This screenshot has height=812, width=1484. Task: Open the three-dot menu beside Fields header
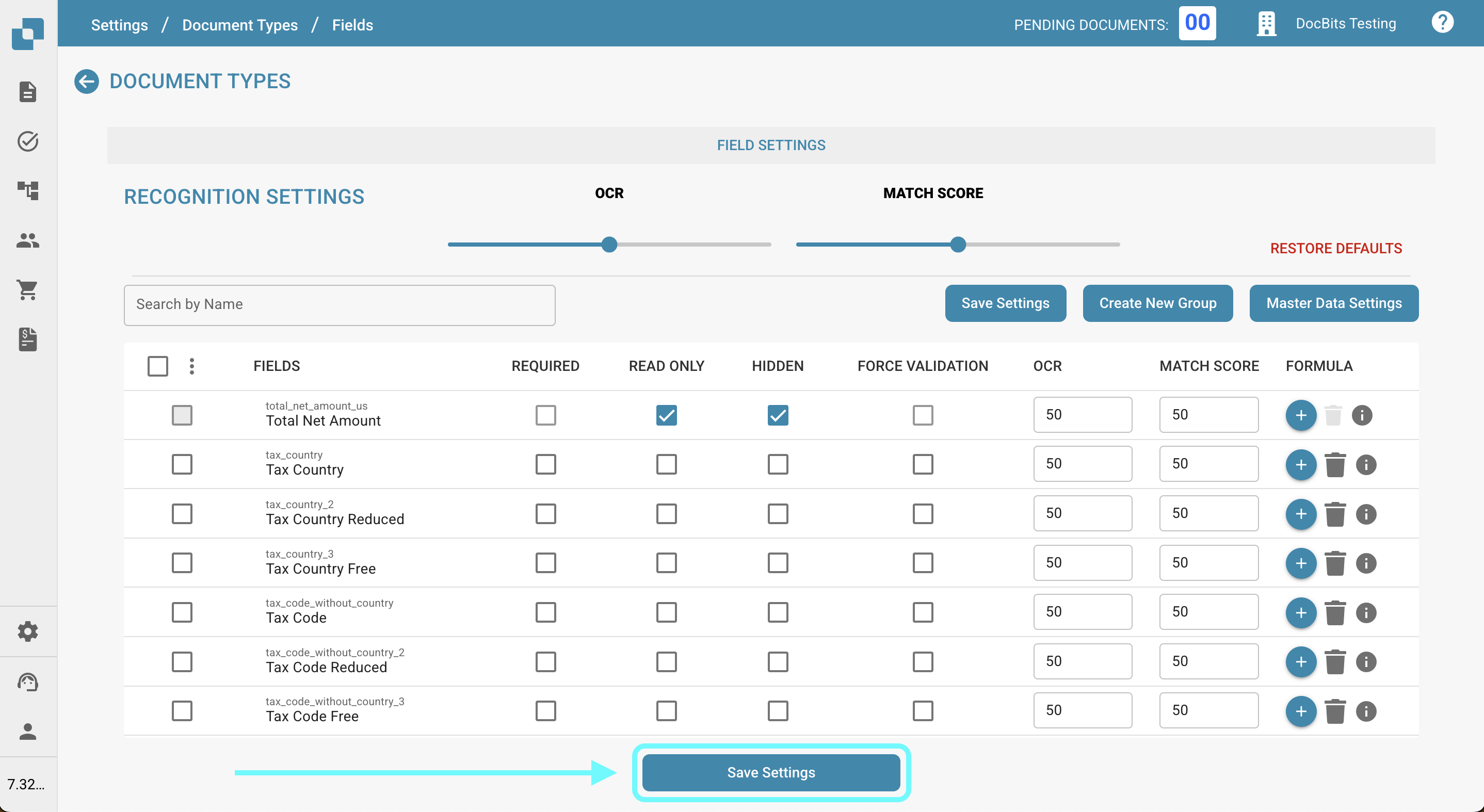[192, 366]
